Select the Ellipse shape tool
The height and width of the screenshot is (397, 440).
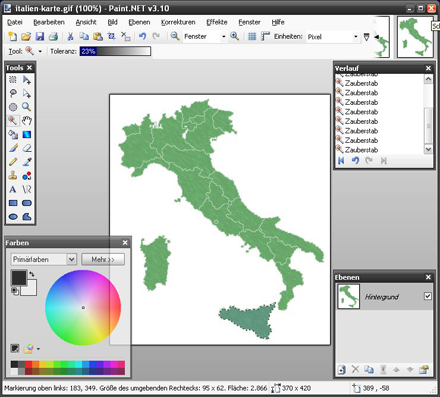[13, 216]
